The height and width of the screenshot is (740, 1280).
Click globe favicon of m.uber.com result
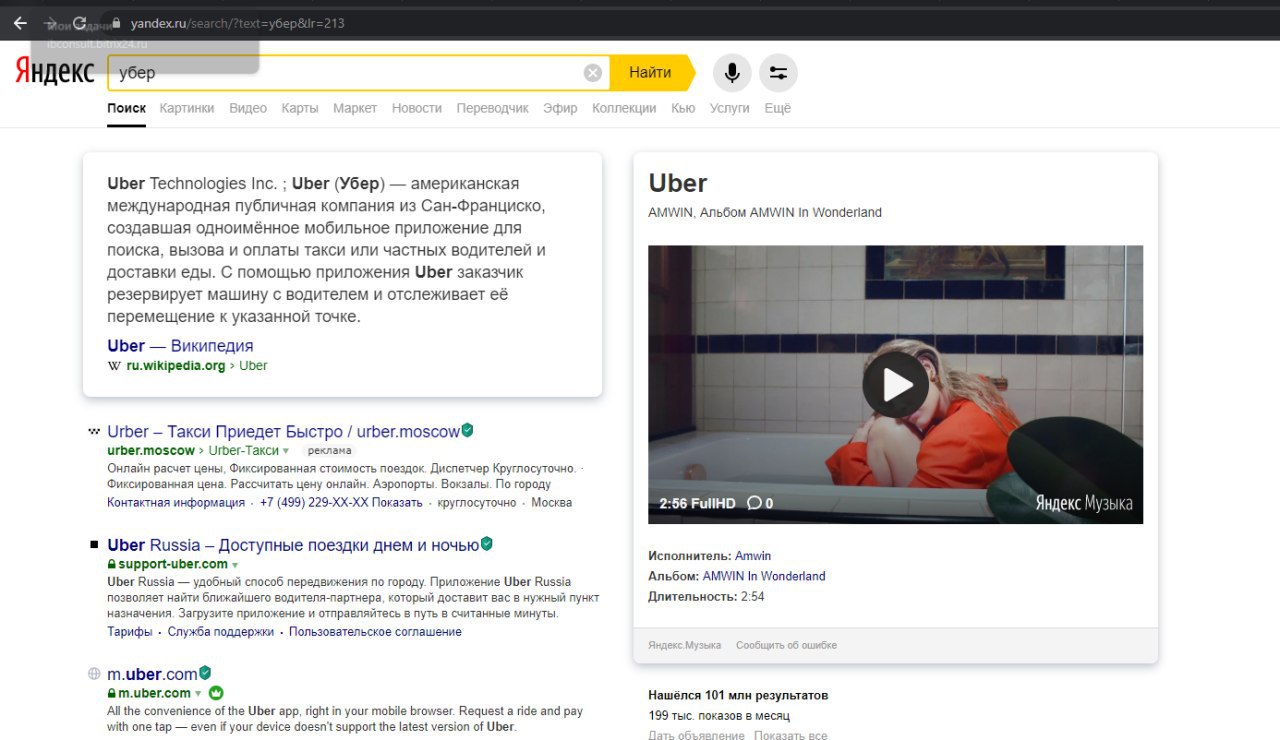tap(94, 674)
